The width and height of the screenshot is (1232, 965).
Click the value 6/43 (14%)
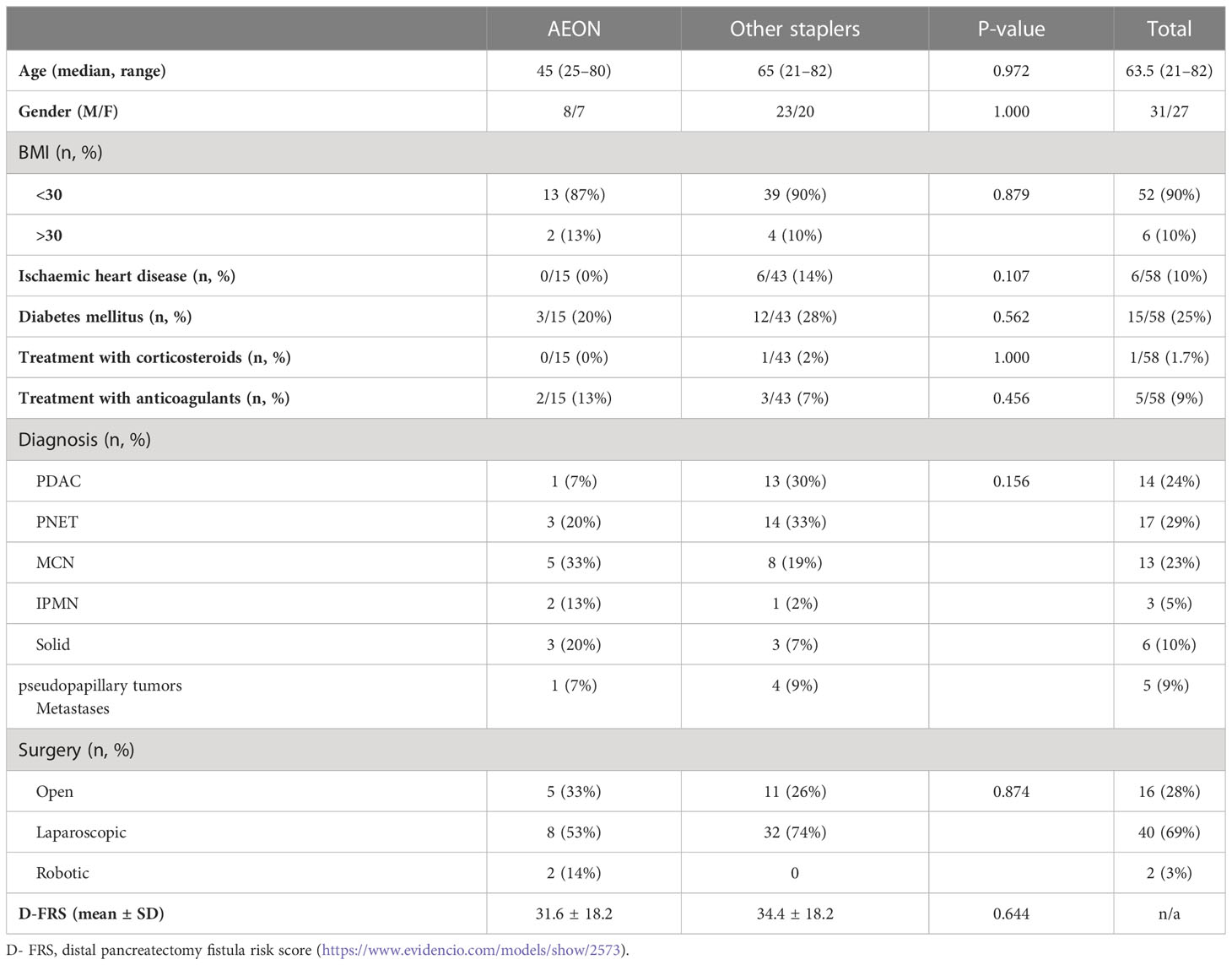(795, 276)
